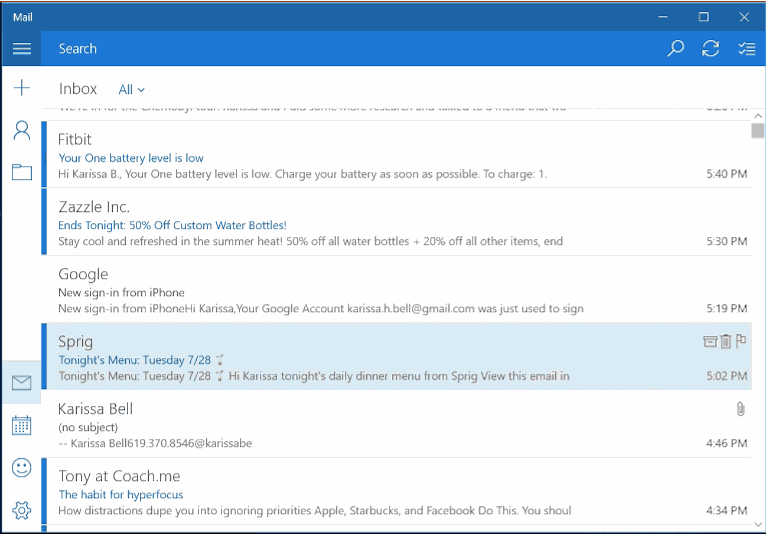Click the Inbox heading

click(x=78, y=88)
